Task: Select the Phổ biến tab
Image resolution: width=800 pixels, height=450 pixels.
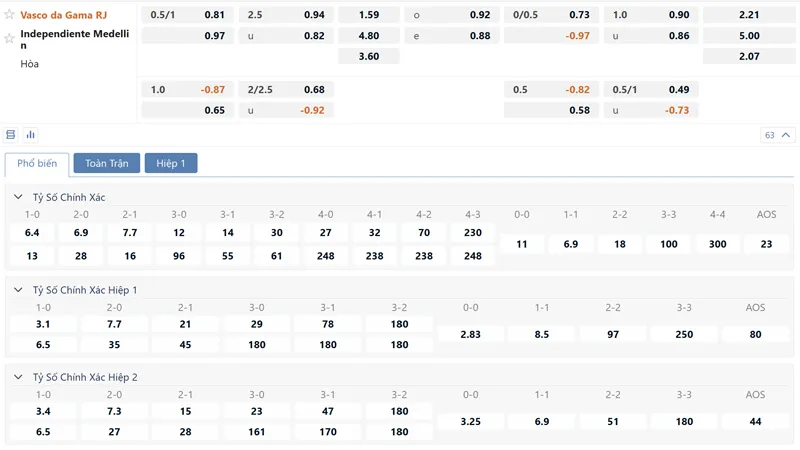Action: tap(37, 164)
